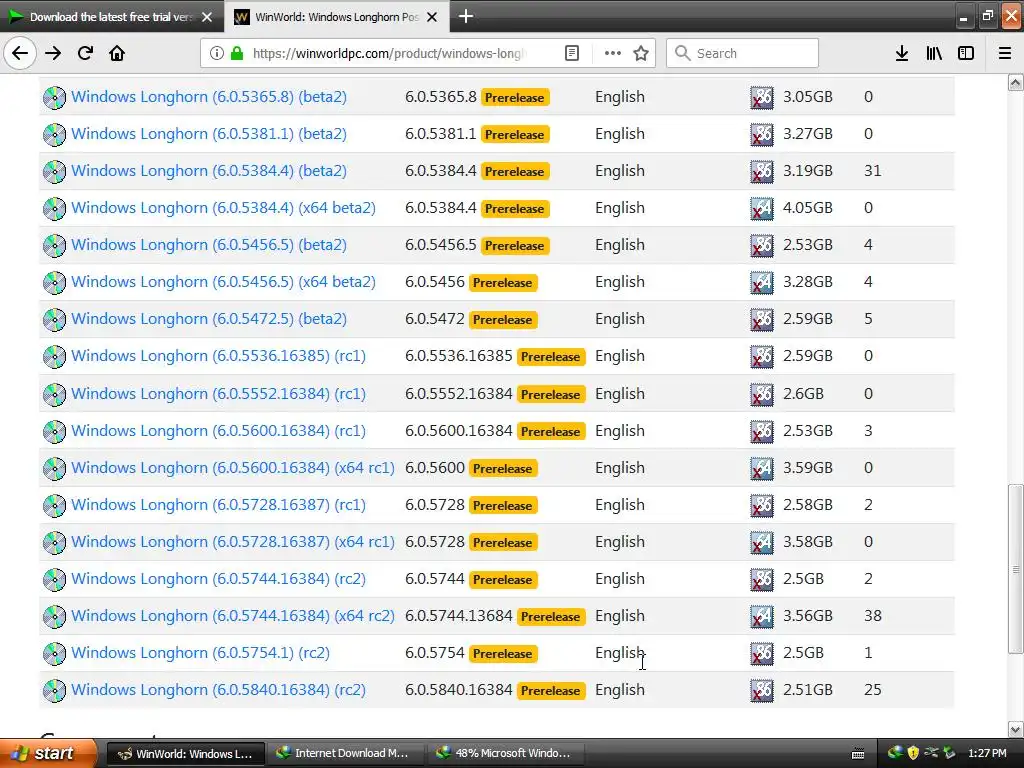This screenshot has width=1024, height=768.
Task: Open the Library bookmarks and history icon
Action: coord(934,53)
